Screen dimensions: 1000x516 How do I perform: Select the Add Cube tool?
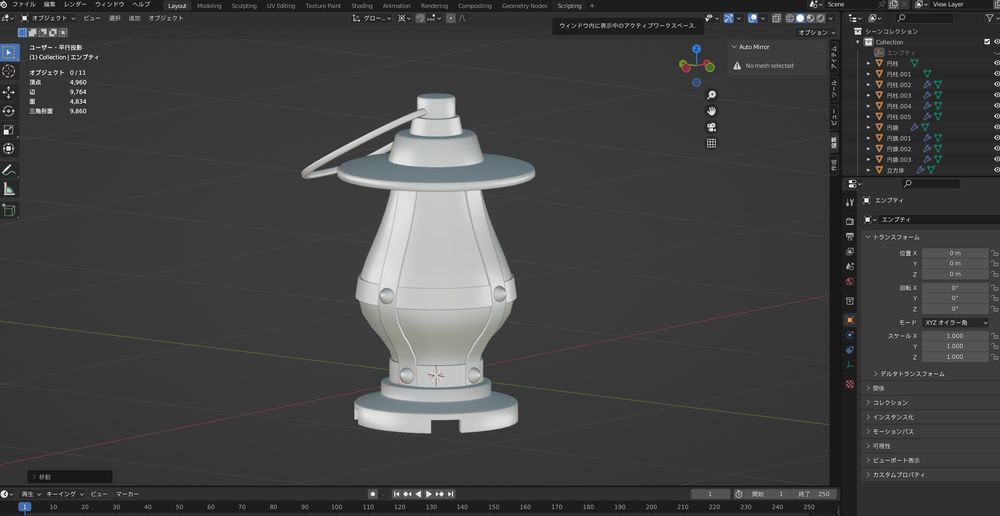(9, 210)
